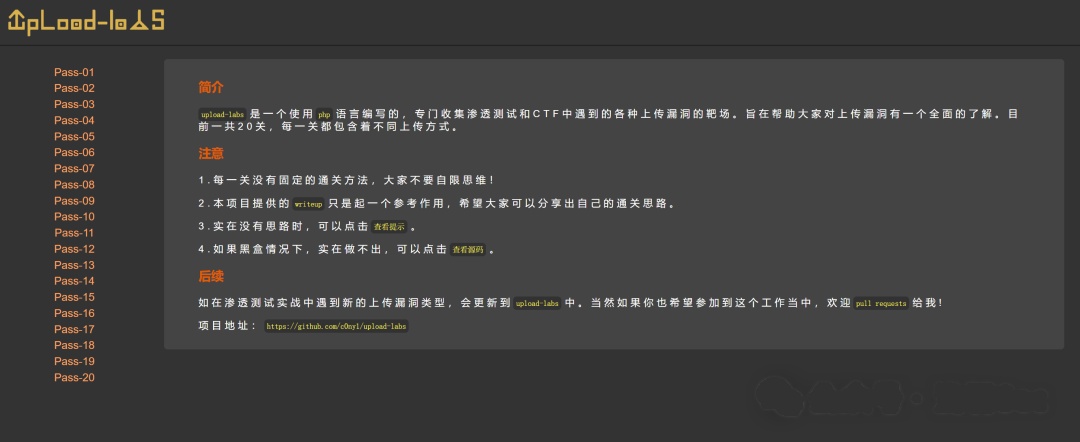This screenshot has width=1080, height=442.
Task: Select the Pass-07 sidebar link
Action: click(74, 169)
